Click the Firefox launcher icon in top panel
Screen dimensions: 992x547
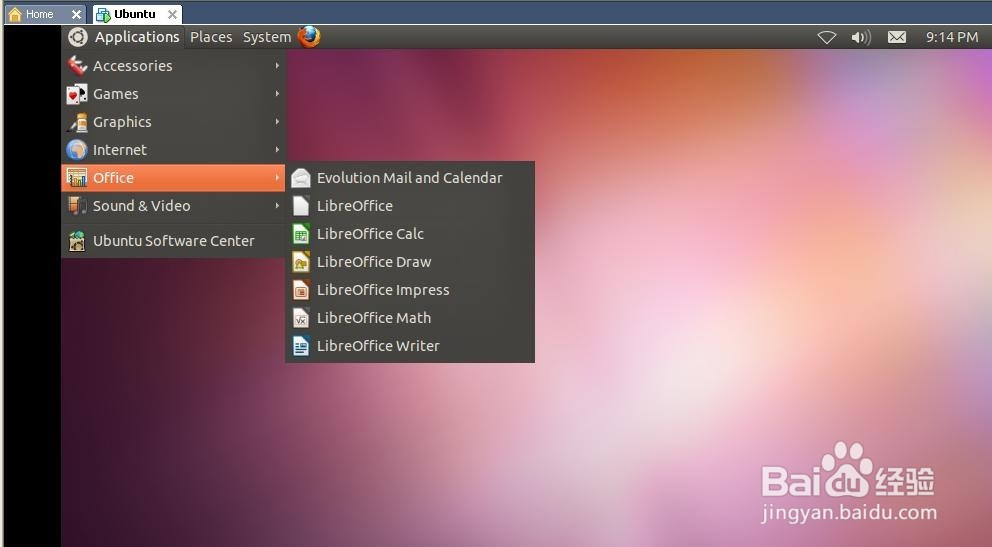(309, 37)
